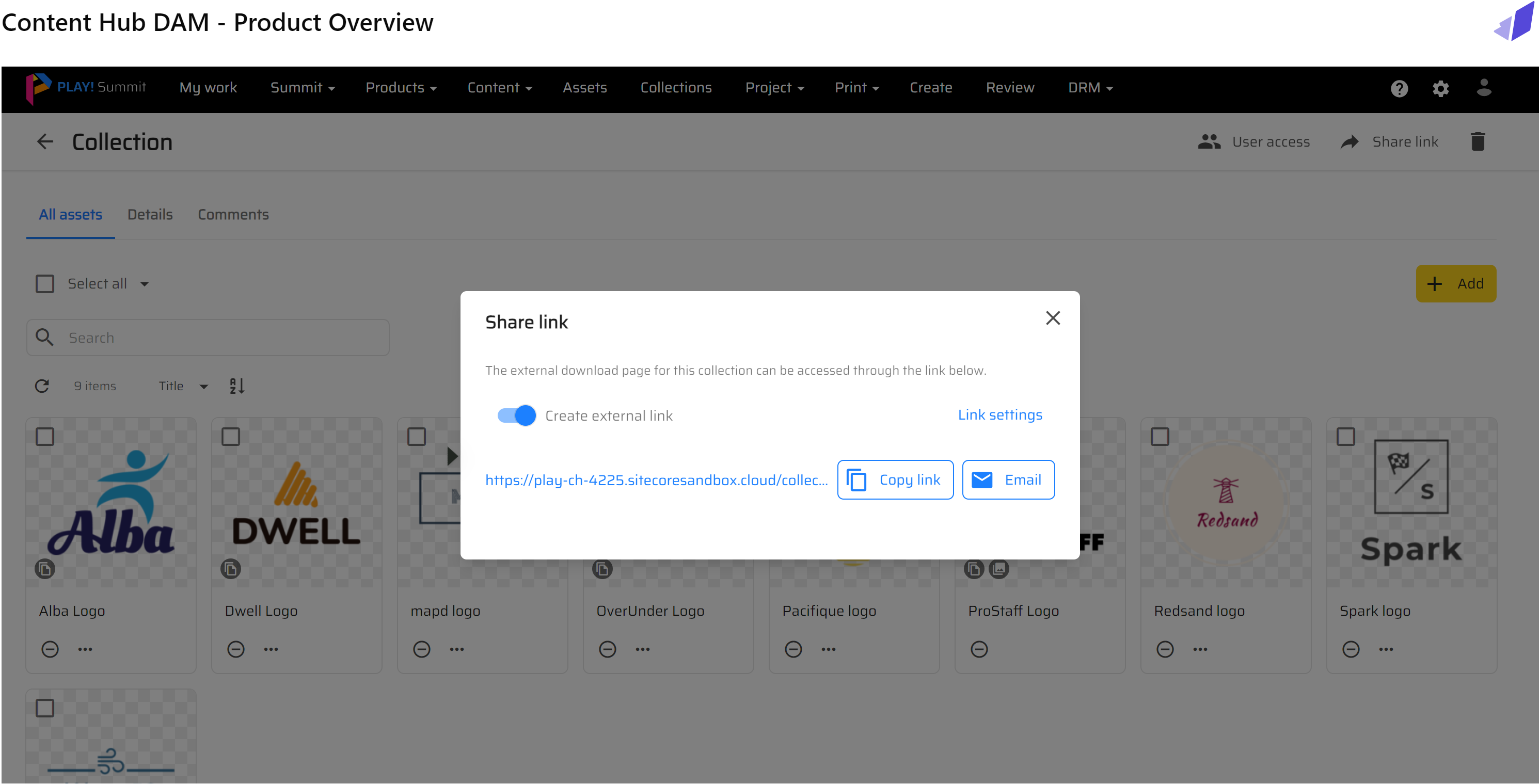This screenshot has width=1540, height=784.
Task: Expand the Products dropdown menu
Action: point(401,88)
